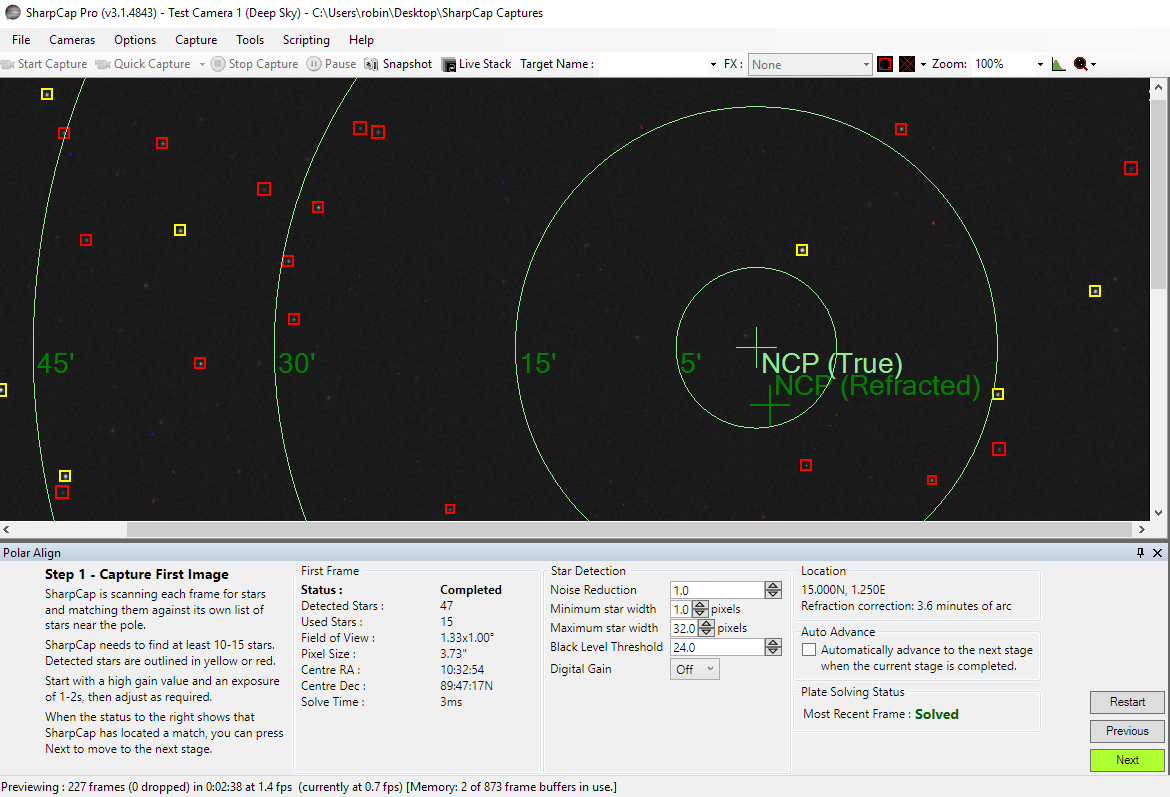Click the red reticule overlay icon
This screenshot has height=797, width=1170.
(x=907, y=64)
